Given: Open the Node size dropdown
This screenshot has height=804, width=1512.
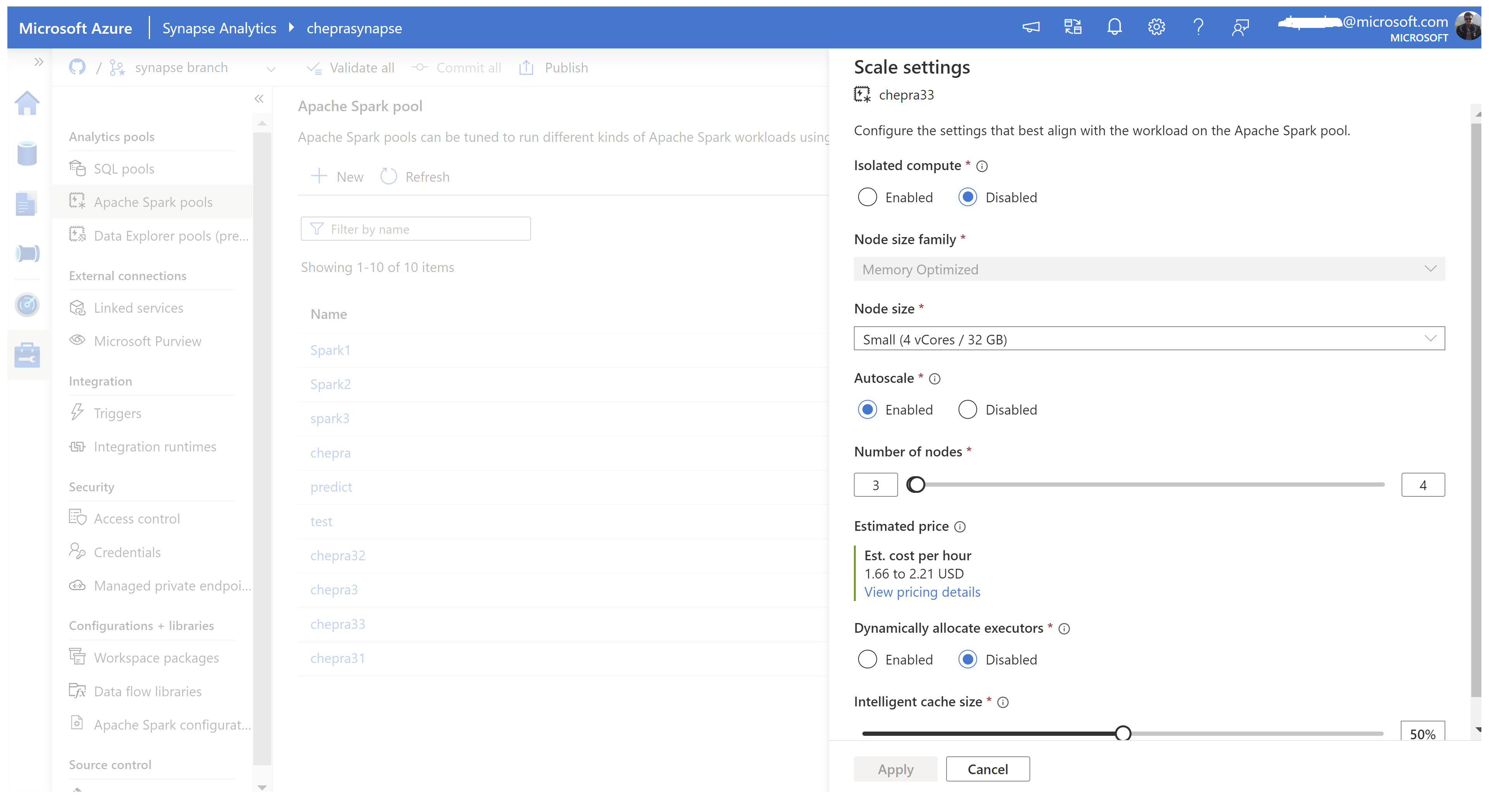Looking at the screenshot, I should coord(1149,339).
